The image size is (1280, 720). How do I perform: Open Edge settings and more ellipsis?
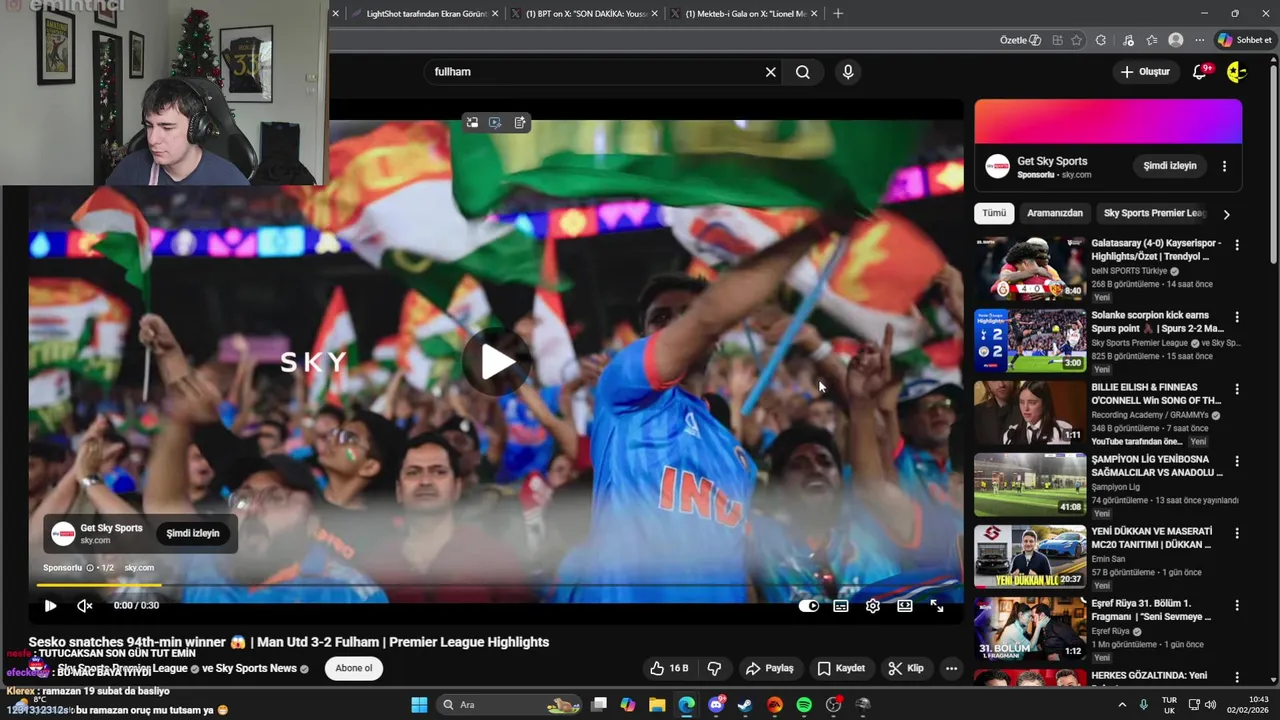(x=1199, y=40)
